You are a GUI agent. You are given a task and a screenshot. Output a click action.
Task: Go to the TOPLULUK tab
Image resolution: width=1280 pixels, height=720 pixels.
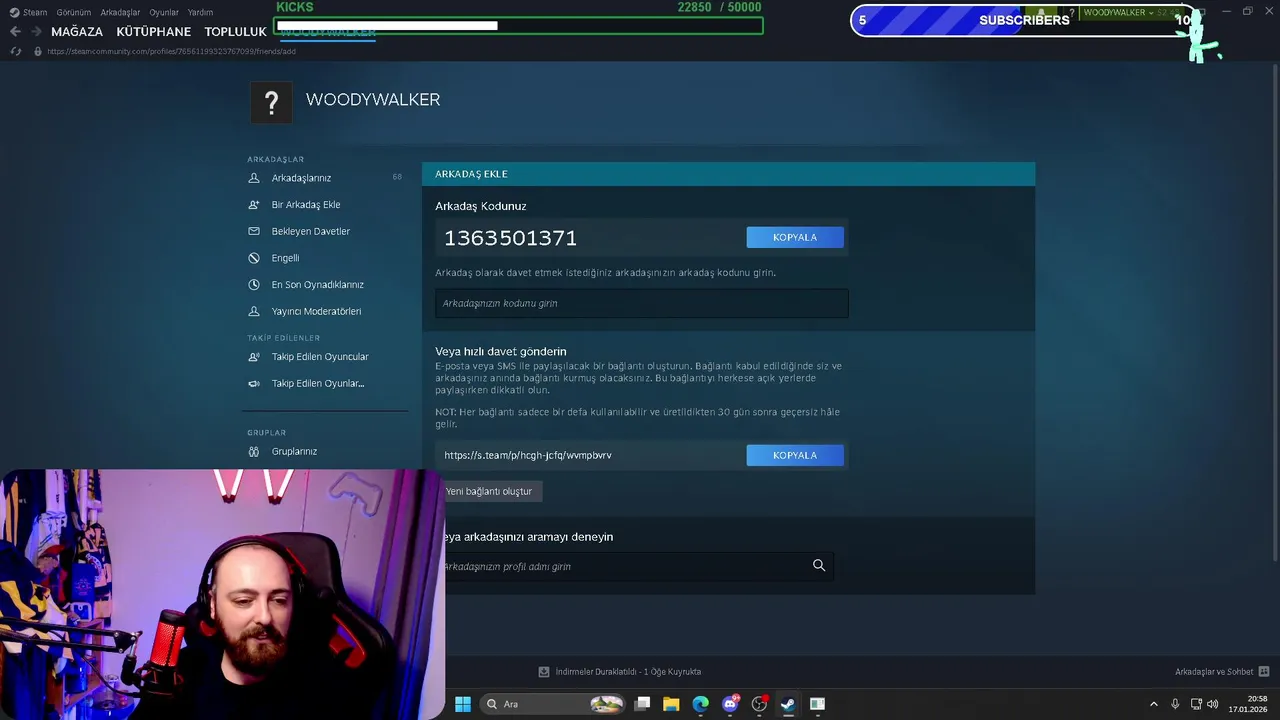tap(235, 31)
